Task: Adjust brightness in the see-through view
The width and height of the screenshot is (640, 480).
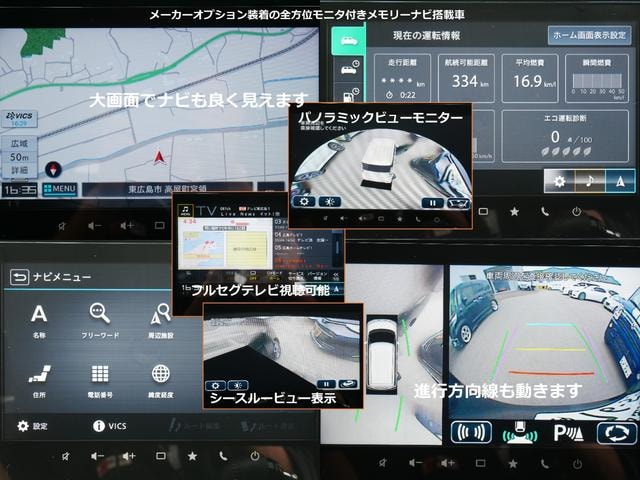Action: pyautogui.click(x=238, y=385)
